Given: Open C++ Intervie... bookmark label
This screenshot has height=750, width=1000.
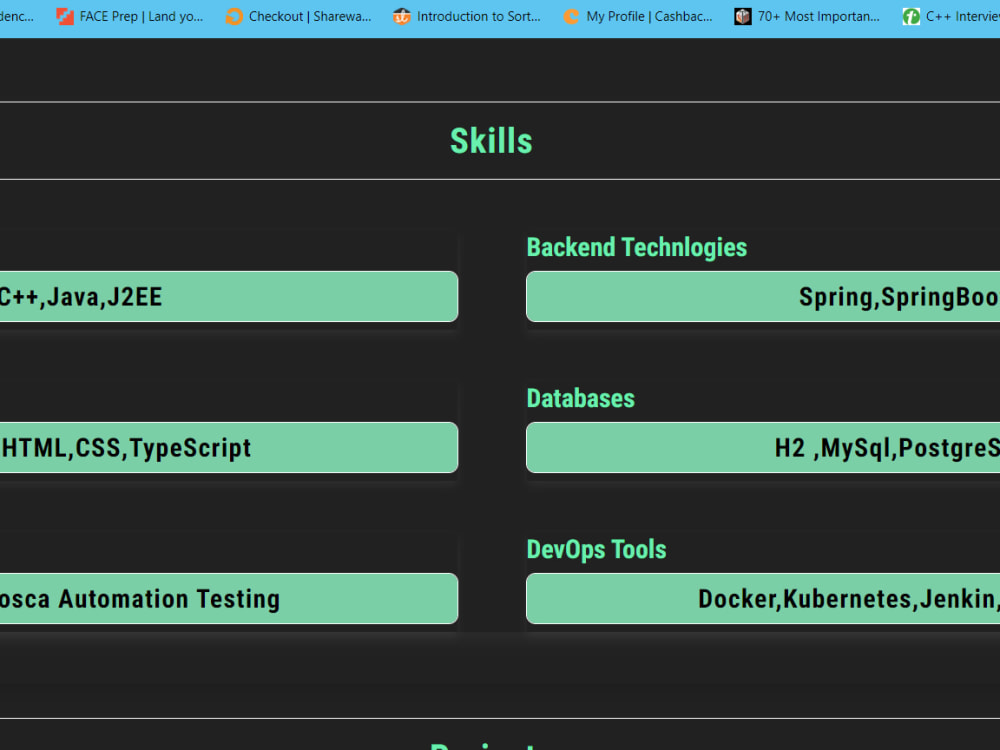Looking at the screenshot, I should 963,17.
